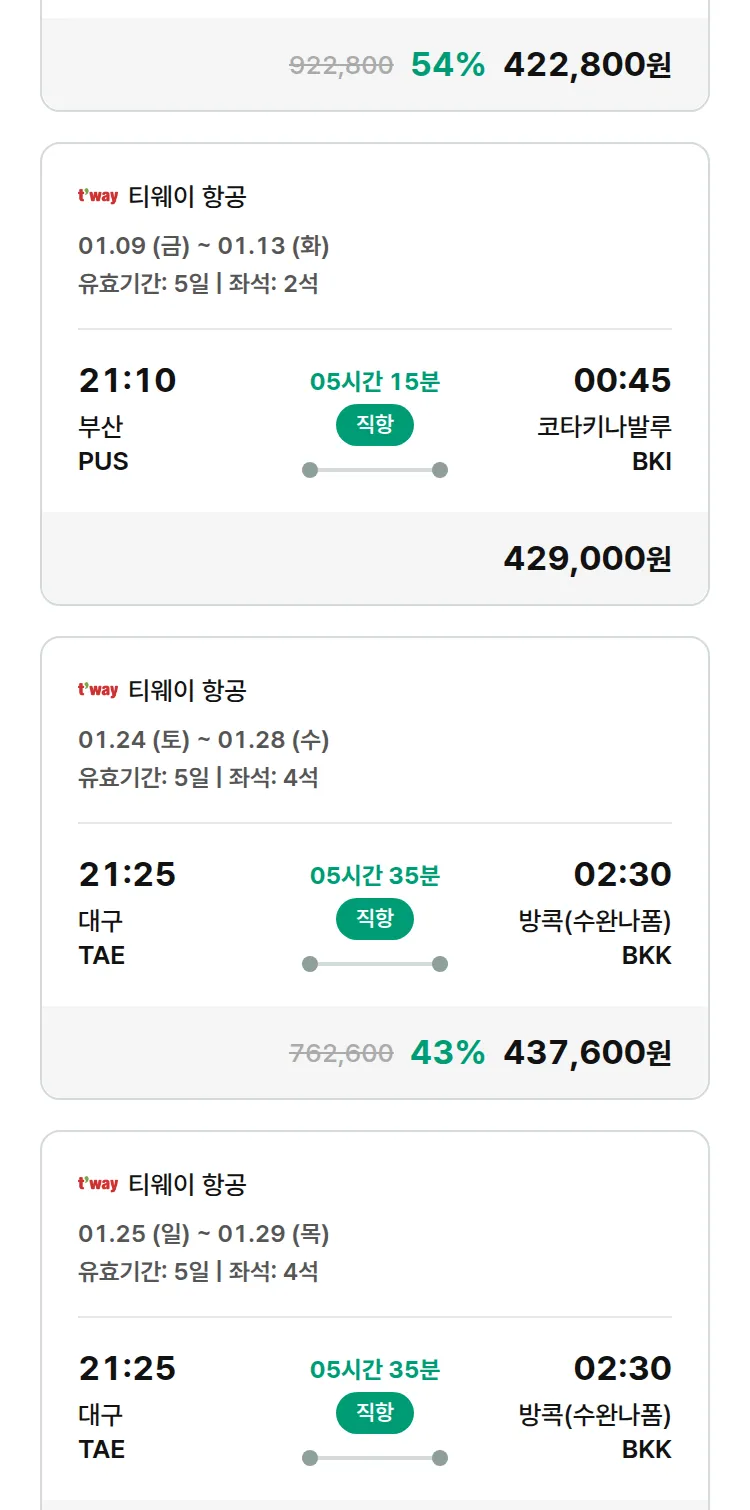
Task: Click t'way logo on 01.24 Daegu card
Action: (98, 690)
